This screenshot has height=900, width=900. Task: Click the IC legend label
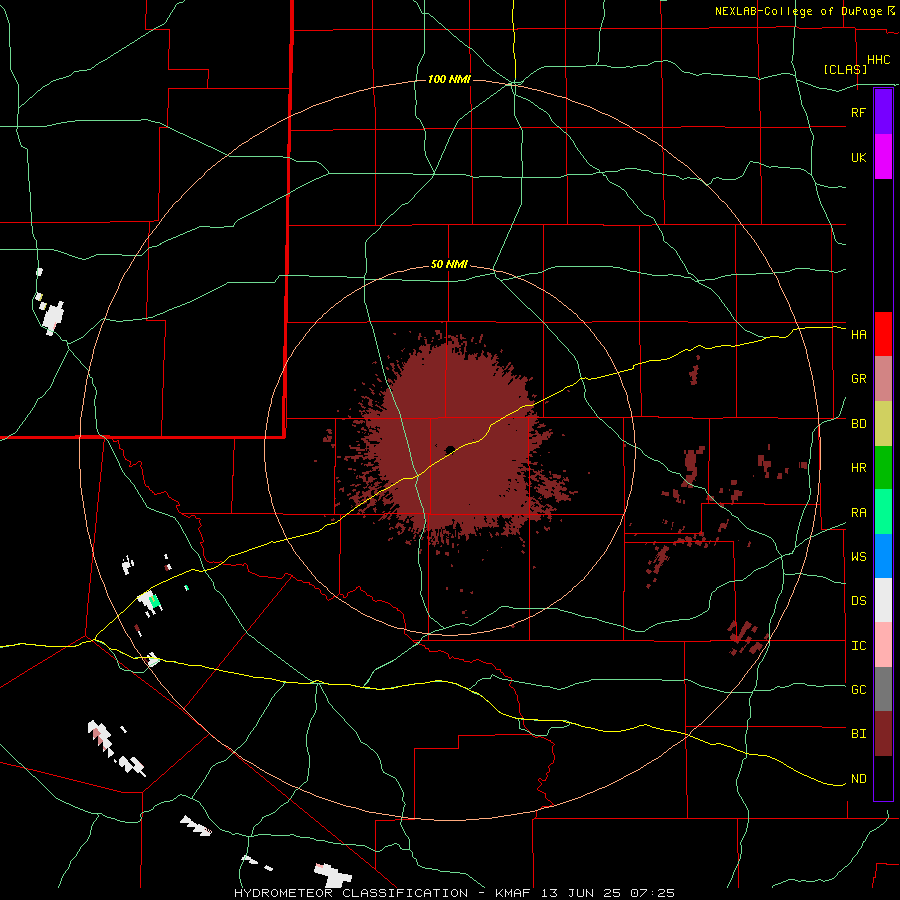[858, 646]
